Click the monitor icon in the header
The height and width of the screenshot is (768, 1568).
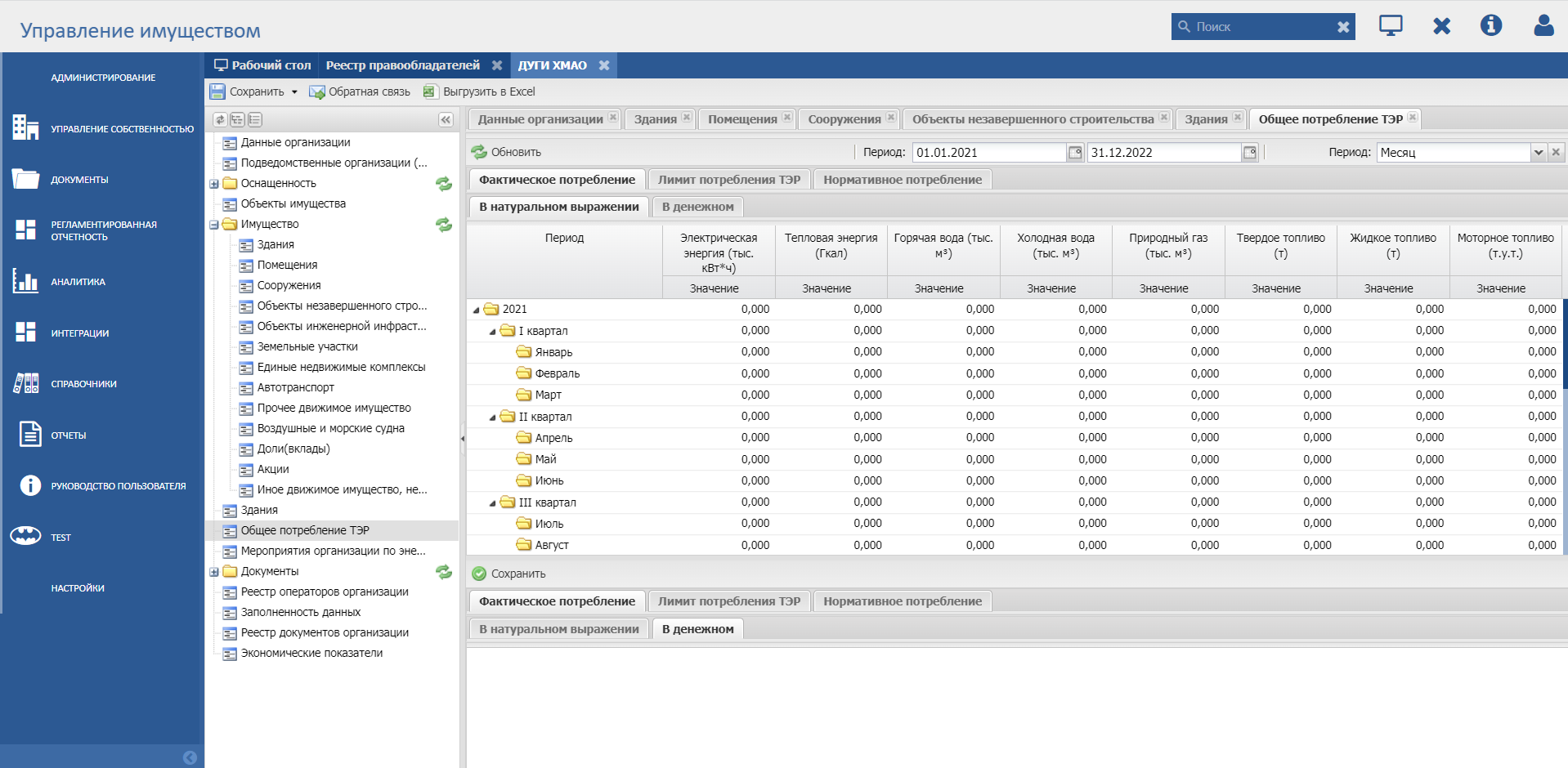coord(1390,26)
